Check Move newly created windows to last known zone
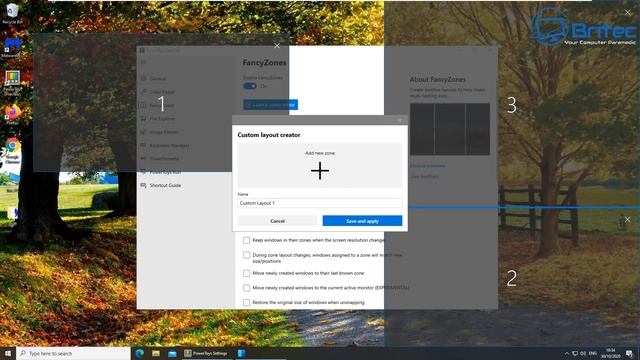 (x=247, y=273)
